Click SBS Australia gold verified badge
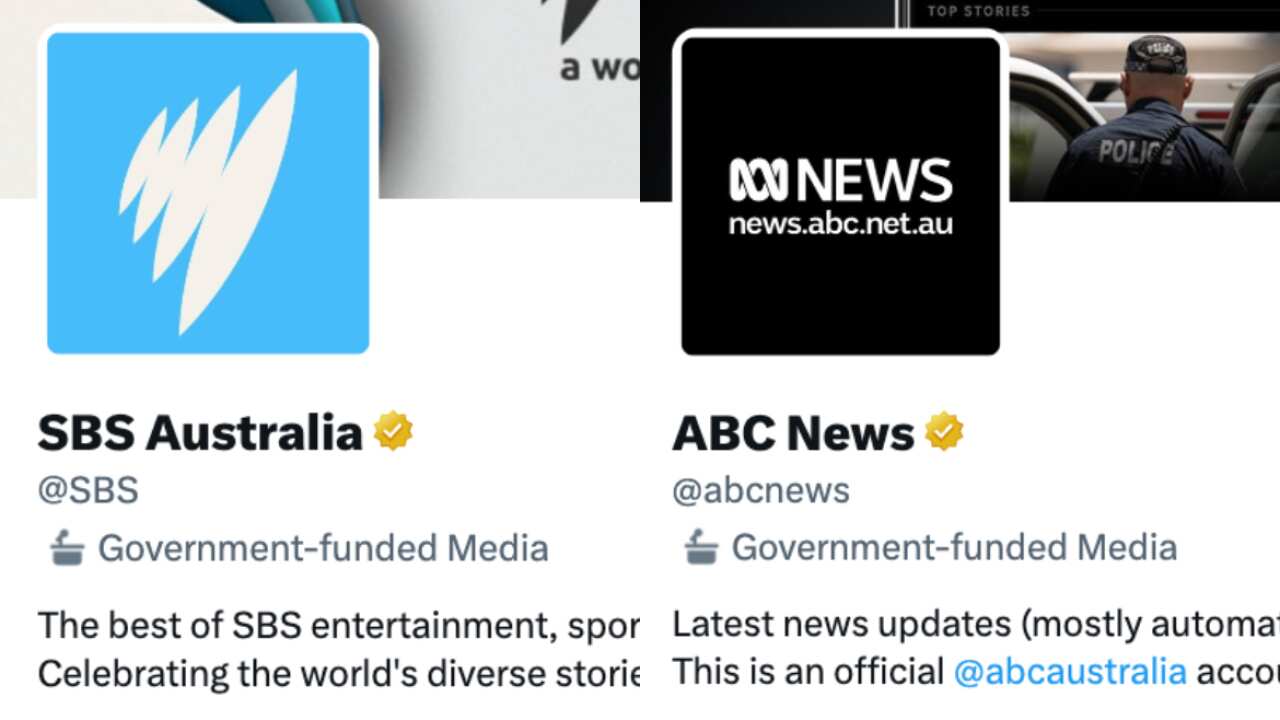This screenshot has width=1280, height=720. click(x=393, y=432)
